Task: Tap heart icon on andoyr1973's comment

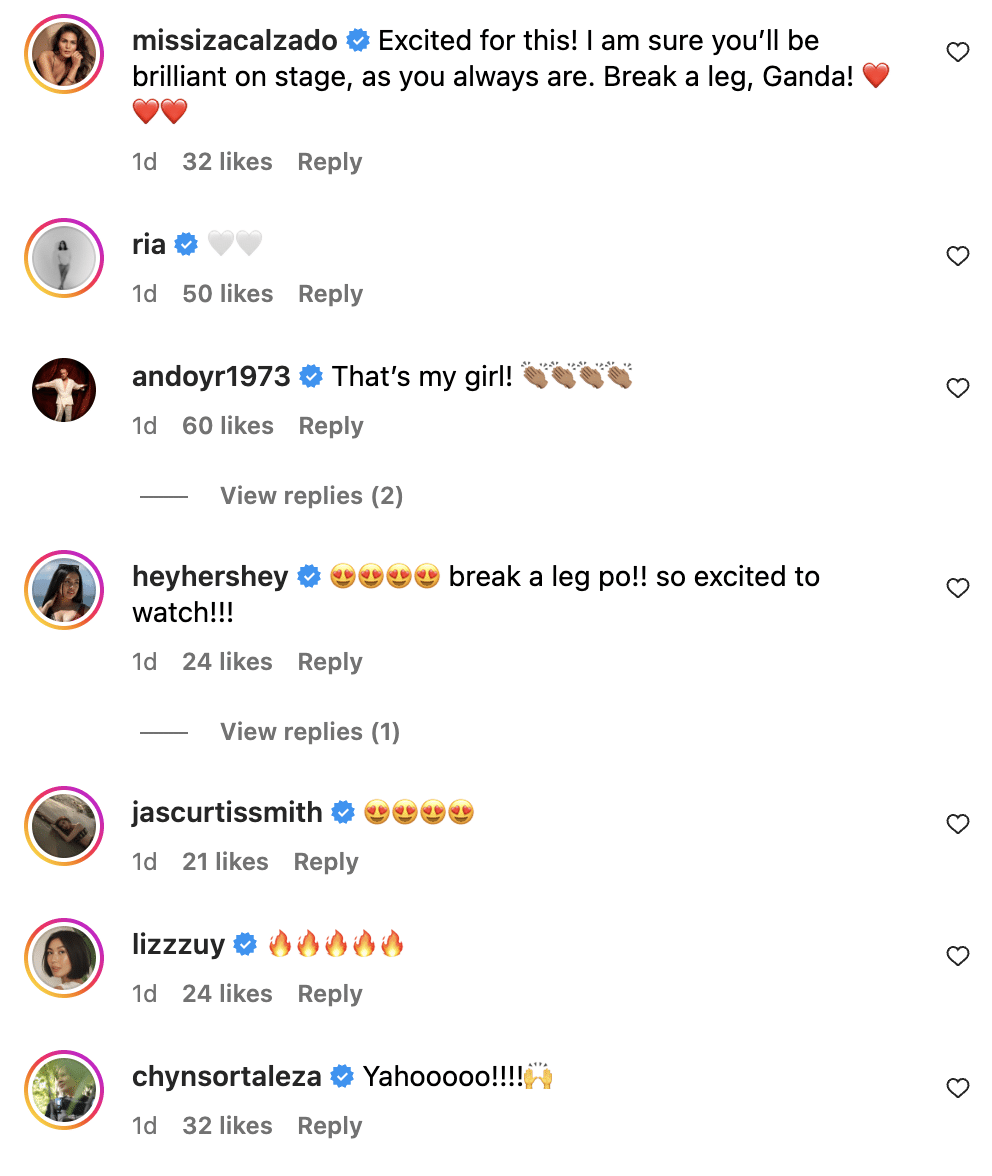Action: pyautogui.click(x=957, y=389)
